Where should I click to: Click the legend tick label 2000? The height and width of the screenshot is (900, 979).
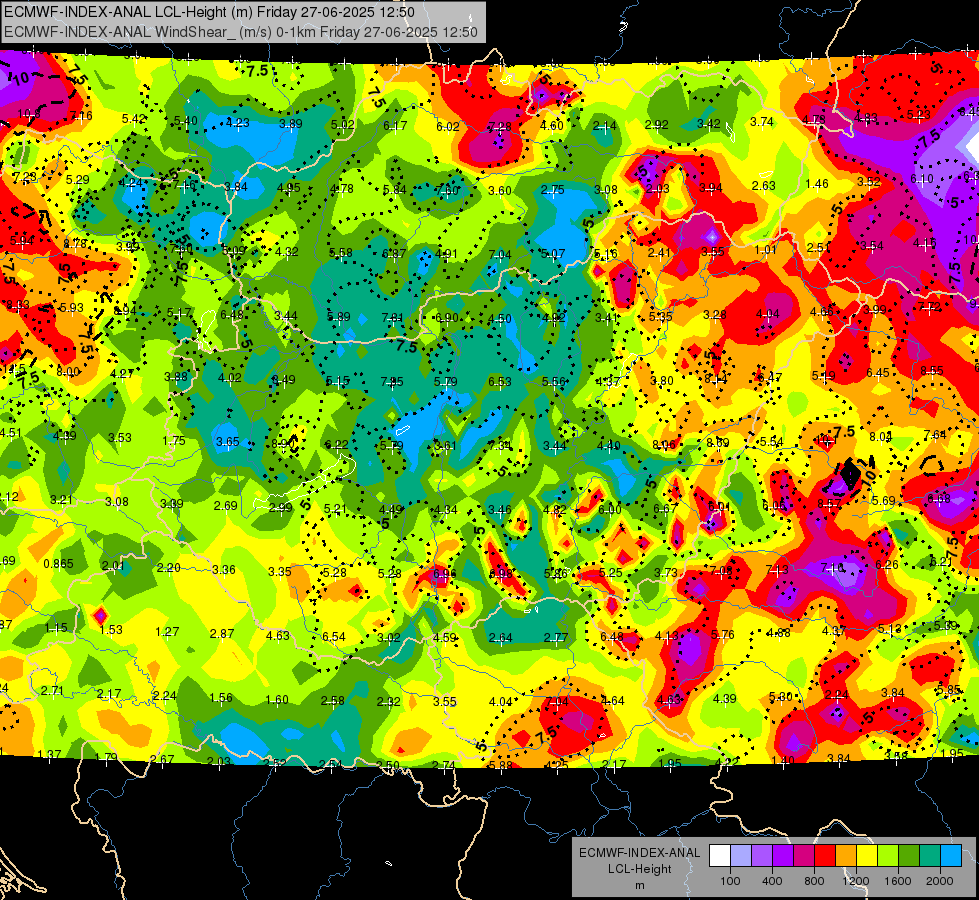coord(940,881)
